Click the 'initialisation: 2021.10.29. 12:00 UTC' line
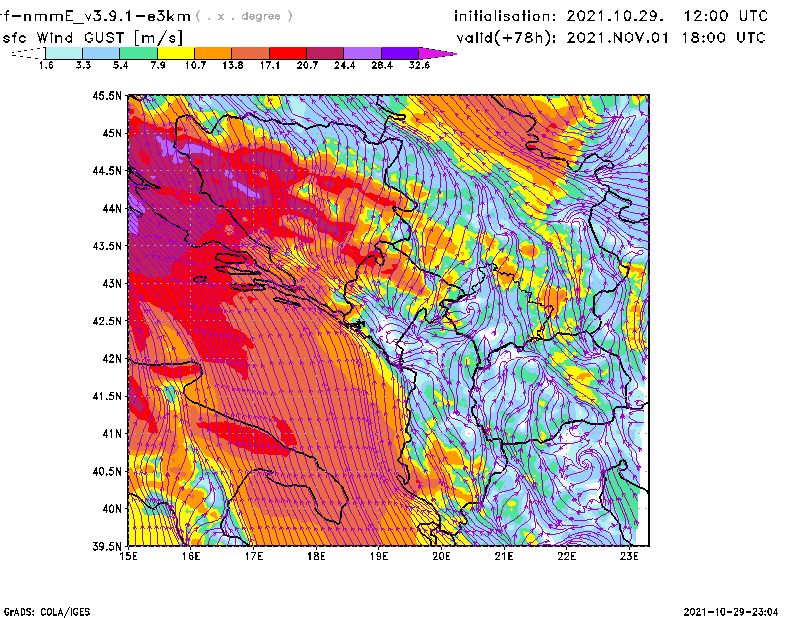 click(611, 16)
